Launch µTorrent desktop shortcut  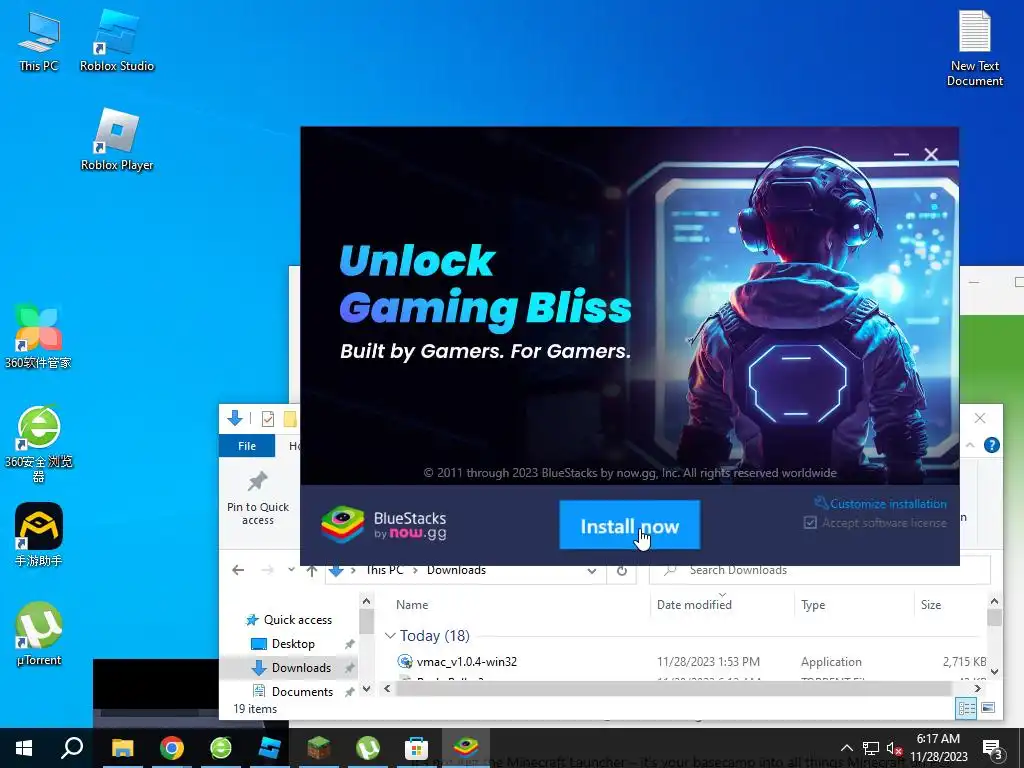(39, 633)
